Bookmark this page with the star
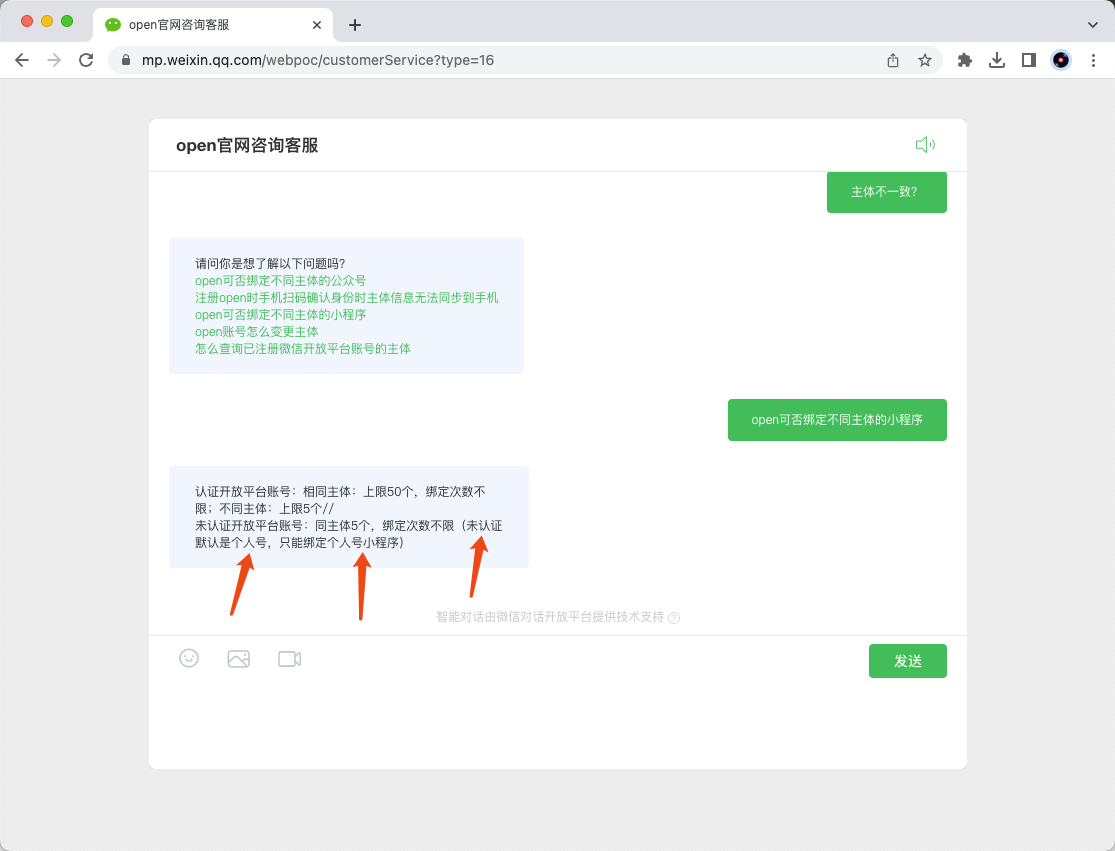The image size is (1115, 851). 924,60
